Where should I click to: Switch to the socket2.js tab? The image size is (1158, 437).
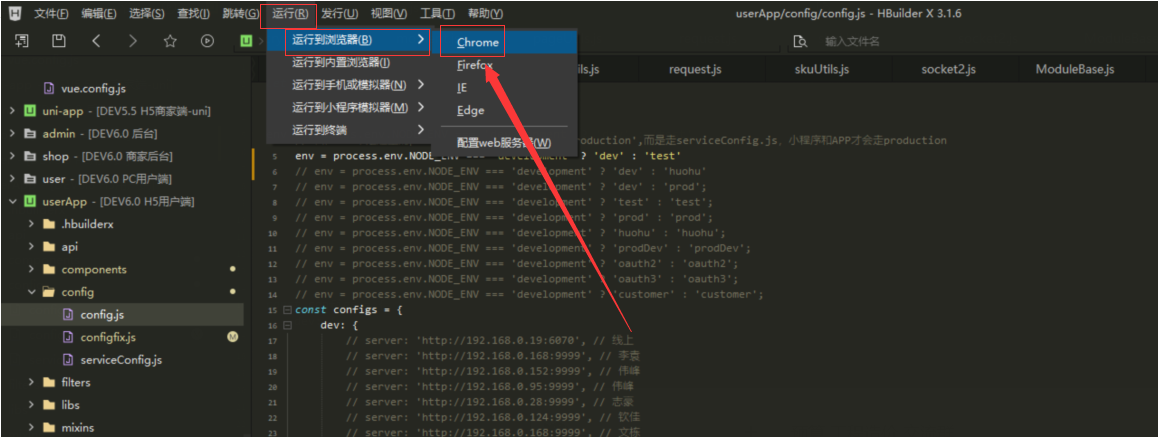[946, 69]
